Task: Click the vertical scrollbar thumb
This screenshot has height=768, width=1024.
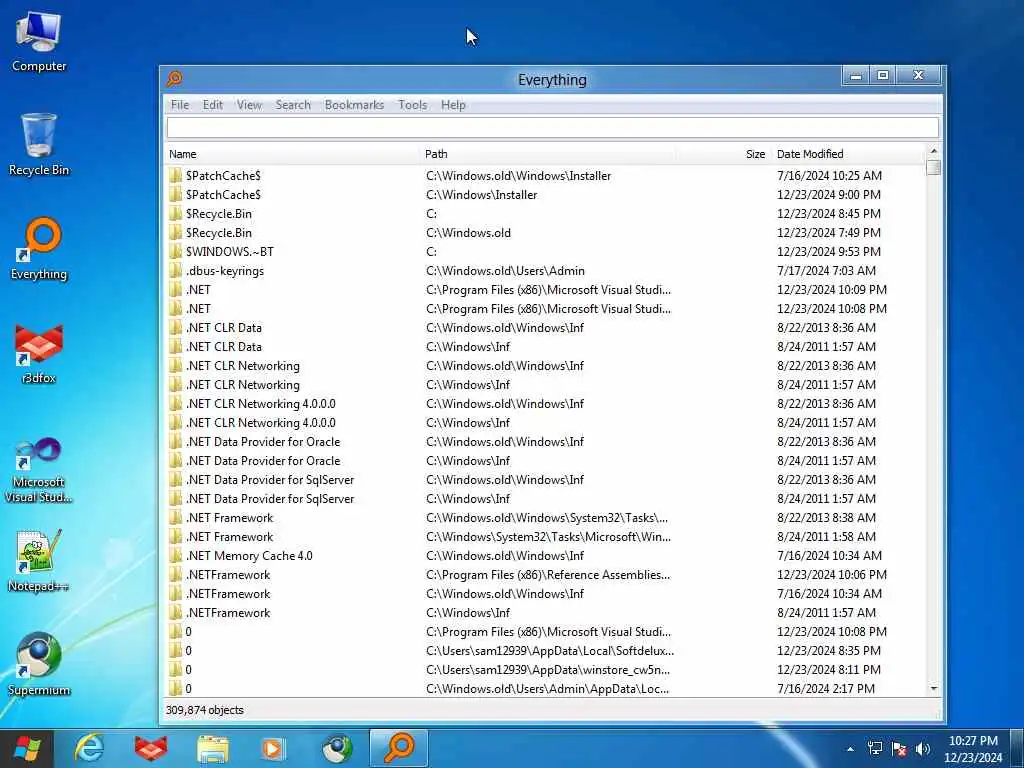Action: 933,168
